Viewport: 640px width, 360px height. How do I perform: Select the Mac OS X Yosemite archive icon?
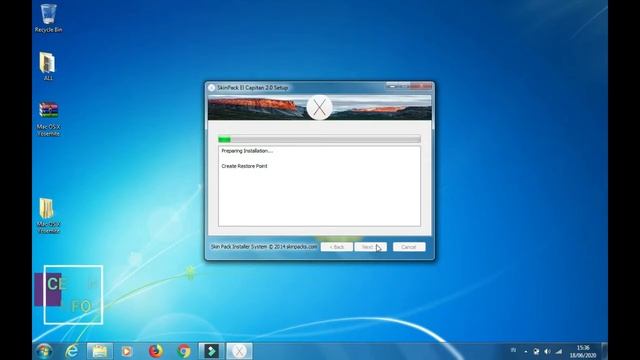48,119
